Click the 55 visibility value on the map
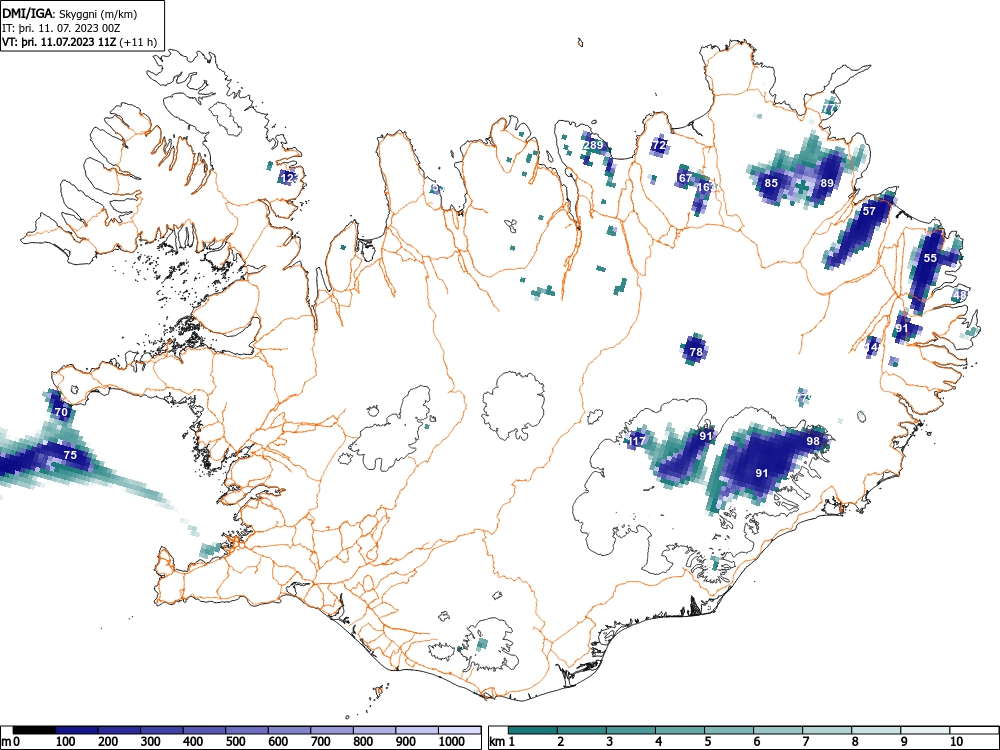 930,258
